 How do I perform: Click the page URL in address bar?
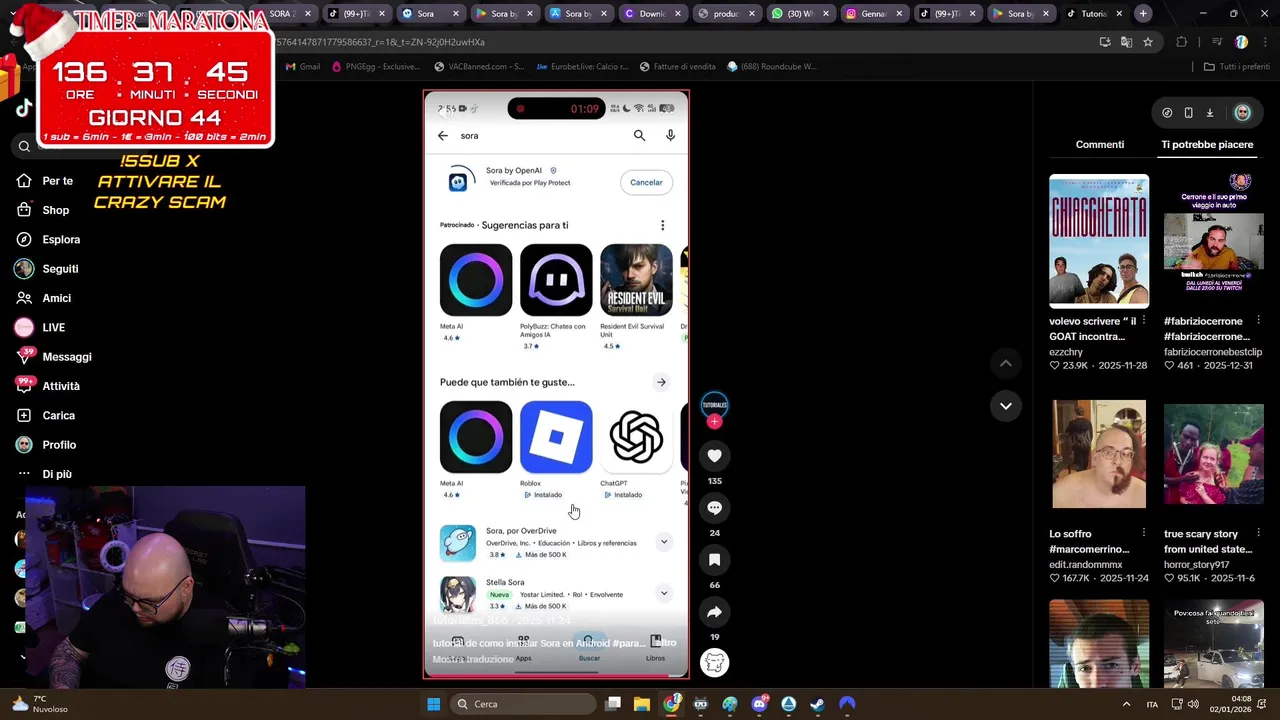tap(380, 42)
